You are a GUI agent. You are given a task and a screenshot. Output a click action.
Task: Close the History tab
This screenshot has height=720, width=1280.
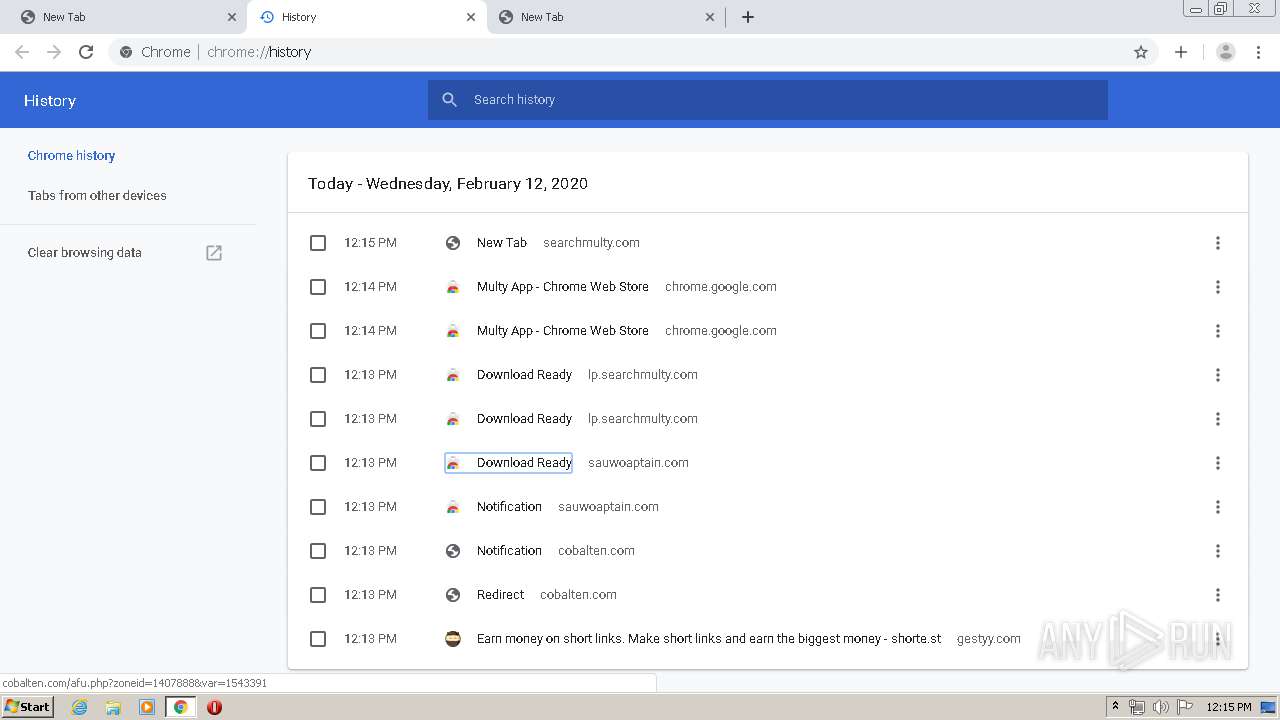(471, 17)
